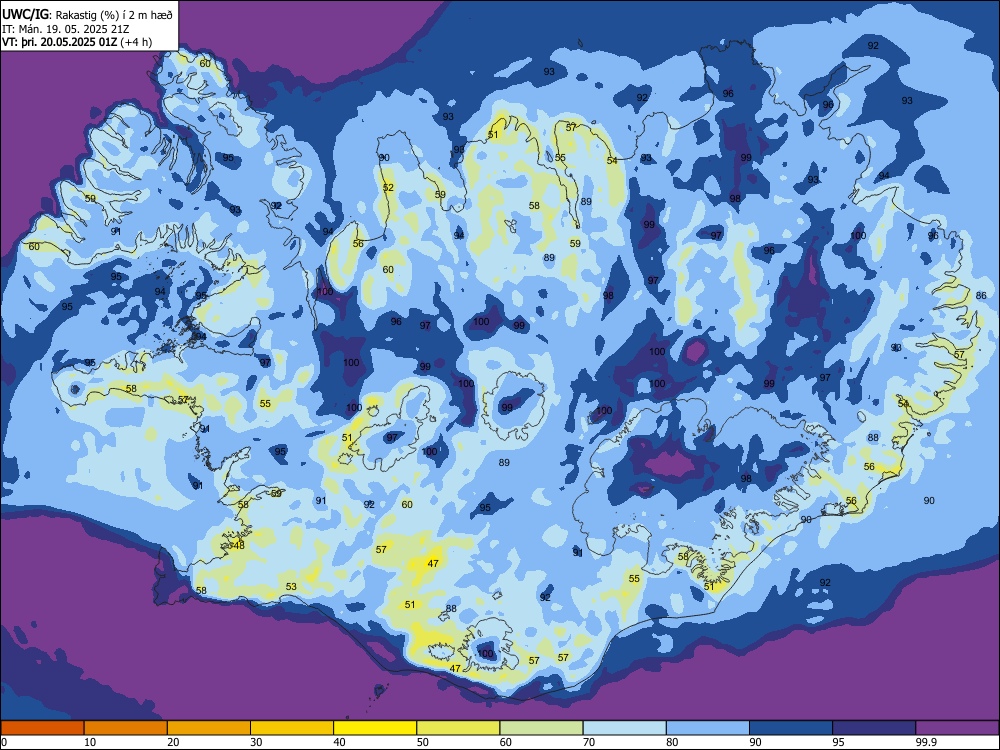Click the legend label '50'

[x=422, y=742]
